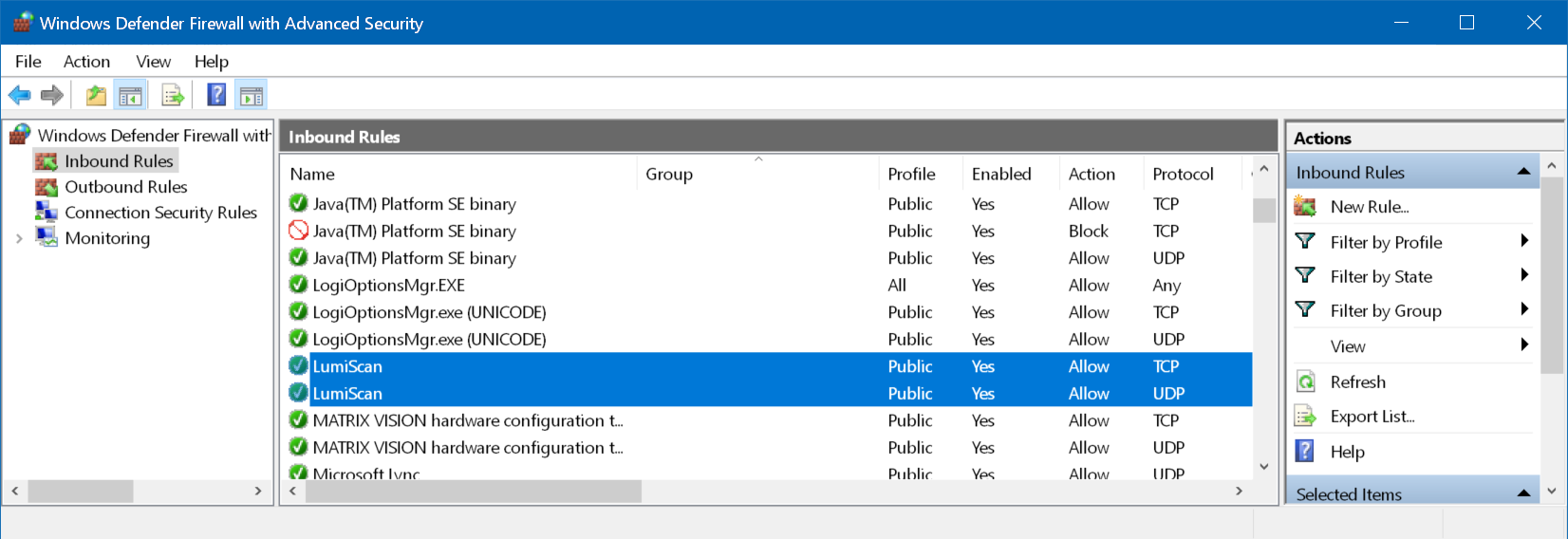Click the check icon of the LumiScan UDP rule
The height and width of the screenshot is (539, 1568).
(x=299, y=393)
